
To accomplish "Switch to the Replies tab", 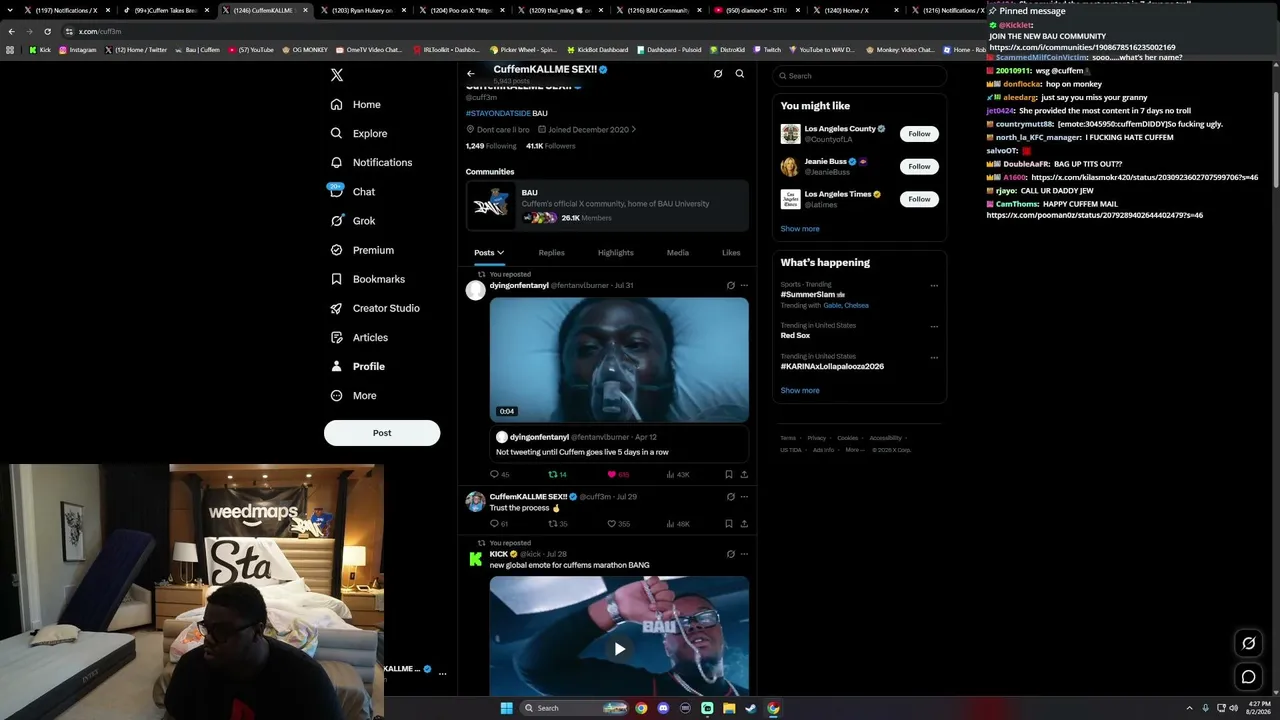I will pyautogui.click(x=552, y=252).
